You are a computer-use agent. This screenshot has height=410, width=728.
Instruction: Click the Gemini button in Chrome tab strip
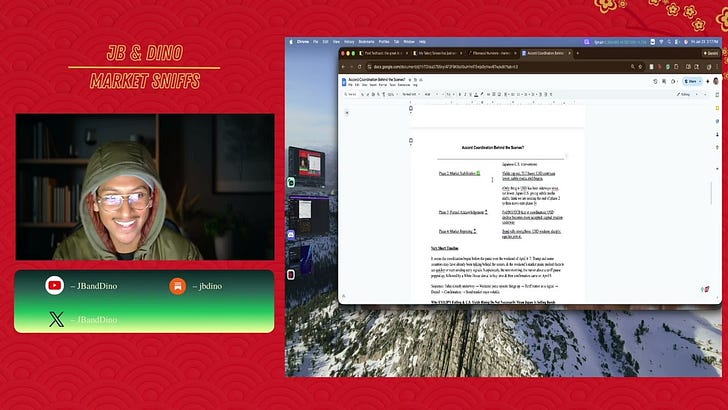tap(710, 53)
